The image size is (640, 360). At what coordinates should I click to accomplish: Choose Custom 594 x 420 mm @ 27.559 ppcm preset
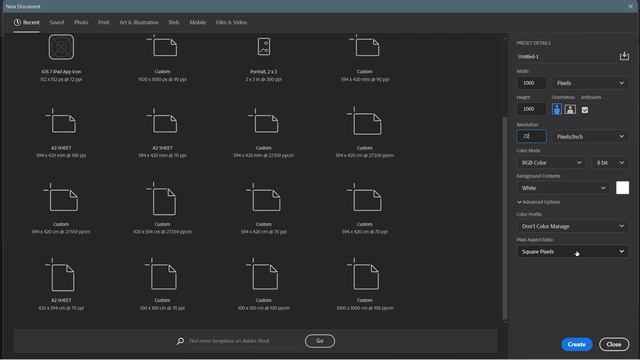click(x=264, y=133)
